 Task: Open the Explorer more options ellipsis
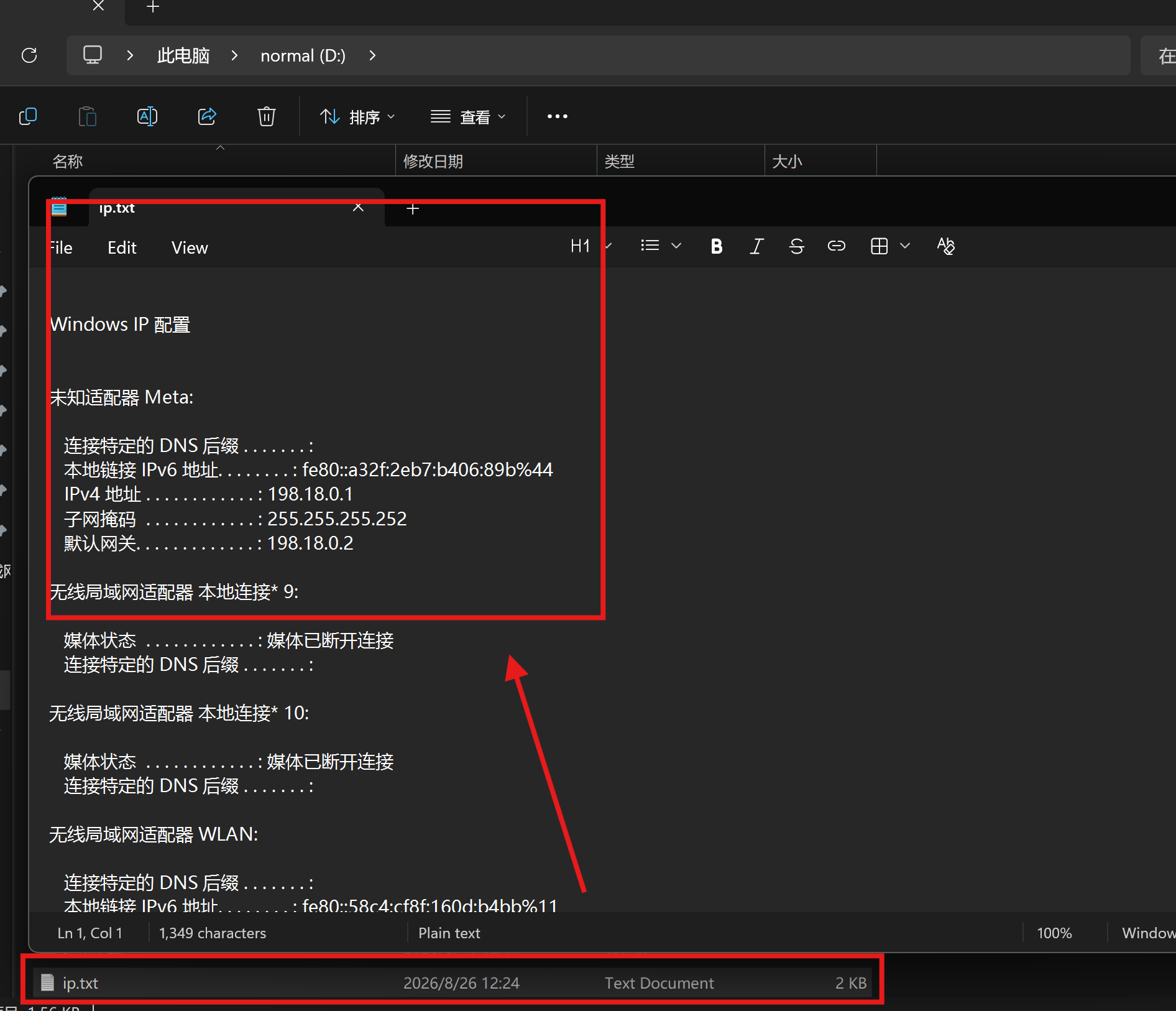point(558,116)
